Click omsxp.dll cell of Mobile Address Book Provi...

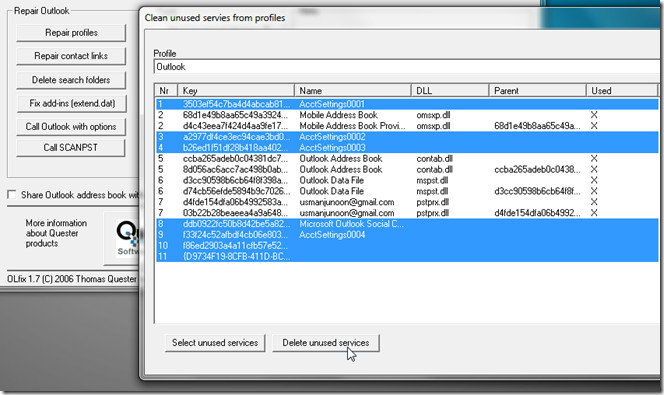pyautogui.click(x=433, y=126)
